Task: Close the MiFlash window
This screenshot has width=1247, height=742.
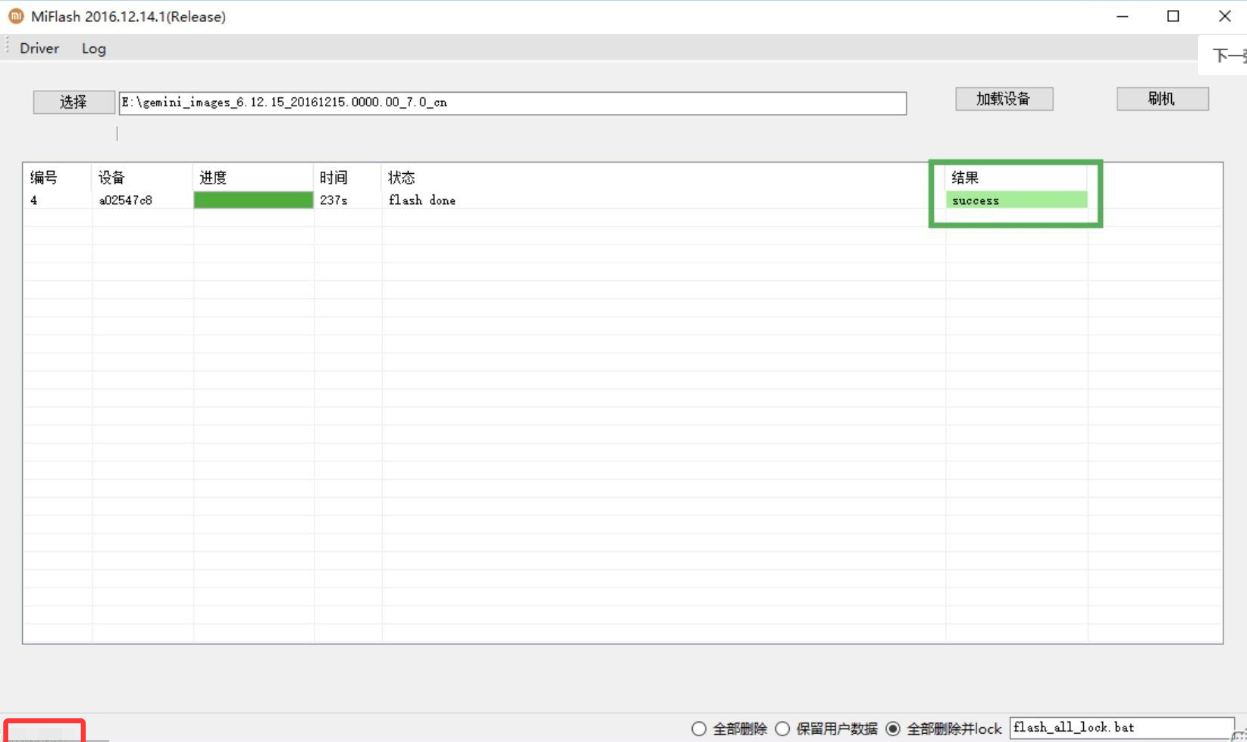Action: coord(1224,16)
